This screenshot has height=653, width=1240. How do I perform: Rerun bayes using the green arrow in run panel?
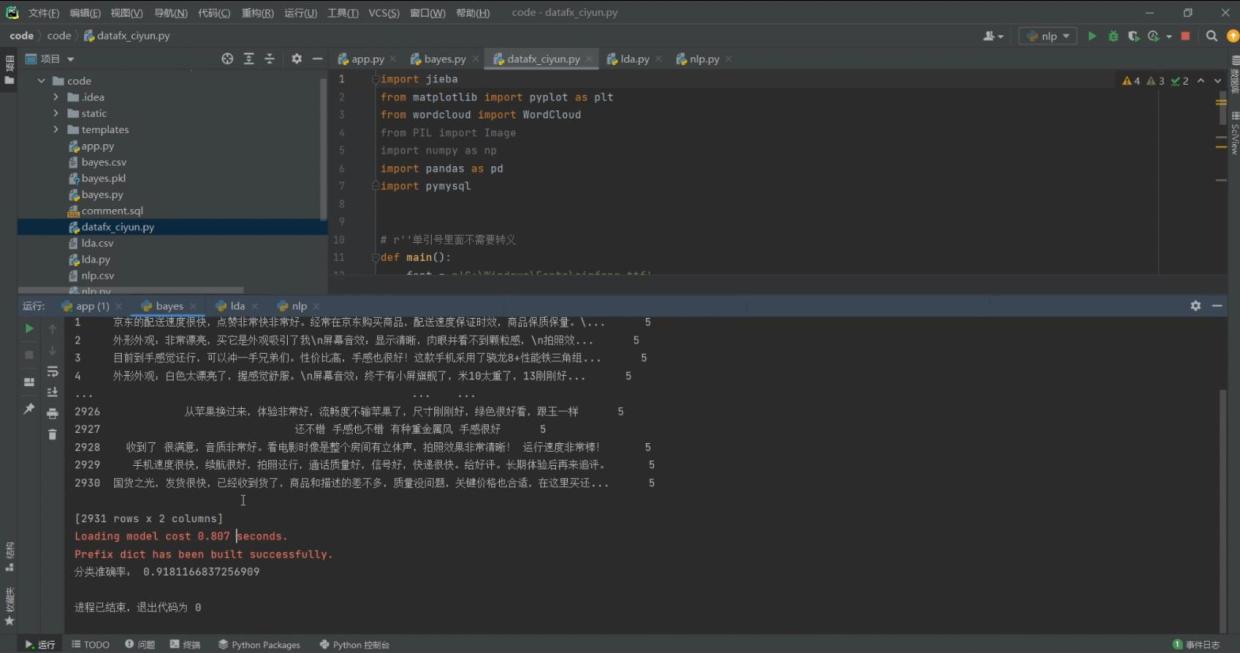(x=29, y=327)
